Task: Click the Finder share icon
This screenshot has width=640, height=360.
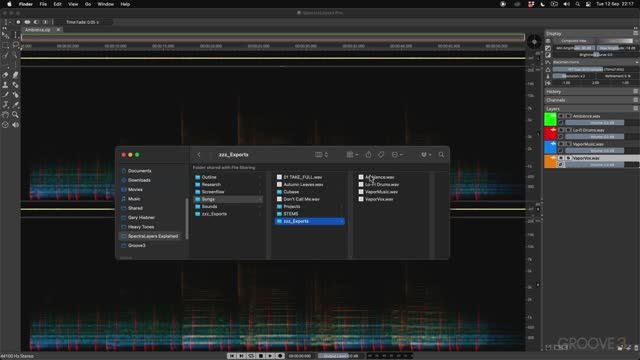Action: [369, 155]
